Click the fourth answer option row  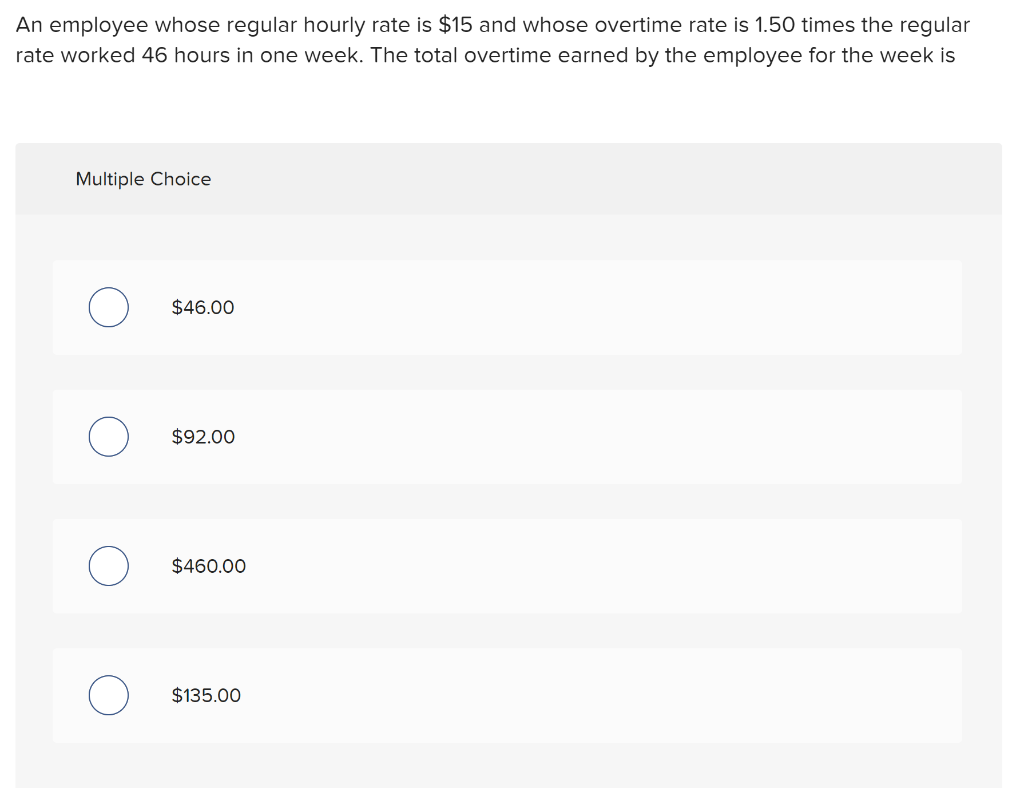coord(506,694)
